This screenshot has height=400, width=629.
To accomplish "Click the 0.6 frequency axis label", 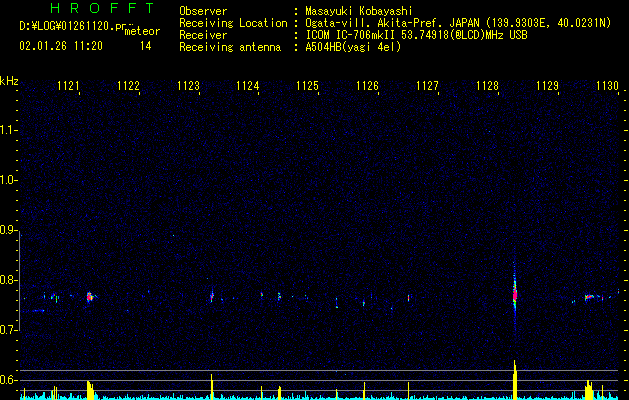I will (x=8, y=380).
